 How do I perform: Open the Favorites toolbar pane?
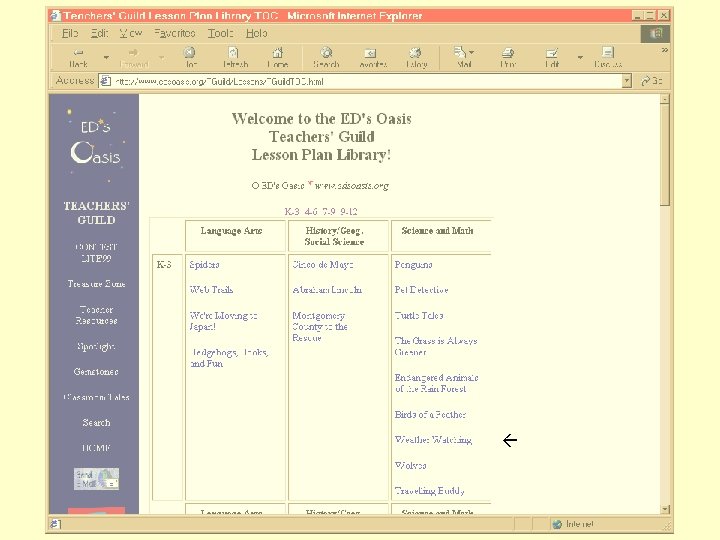coord(372,57)
